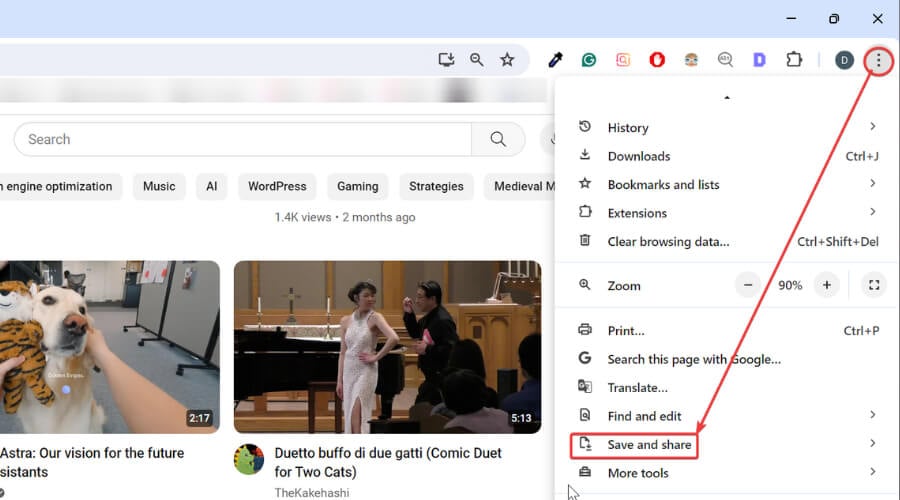Select the Music filter chip
The width and height of the screenshot is (900, 500).
coord(159,187)
